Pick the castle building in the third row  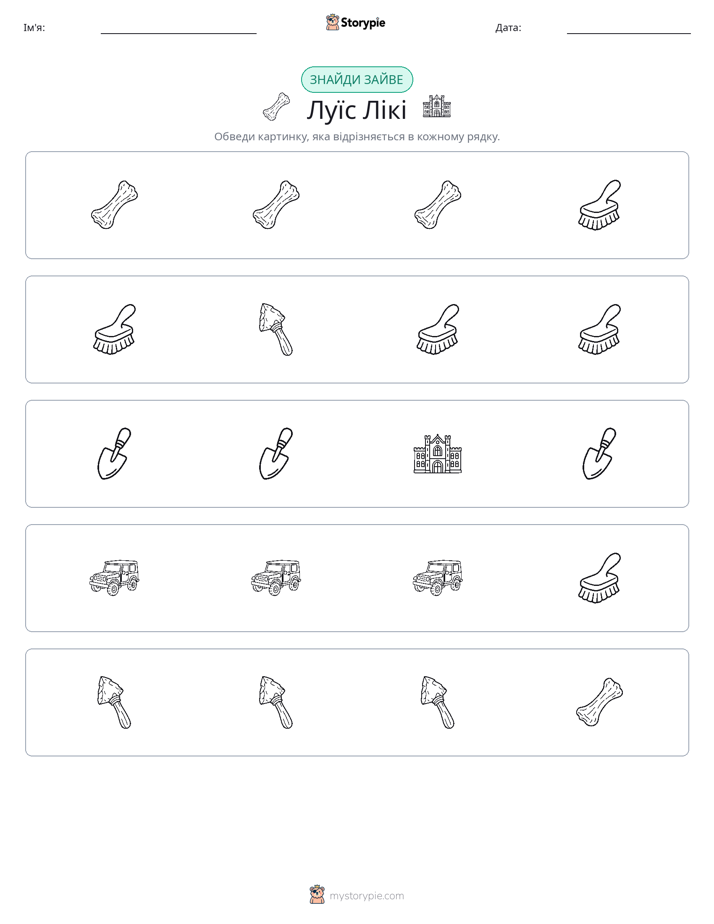click(x=437, y=454)
